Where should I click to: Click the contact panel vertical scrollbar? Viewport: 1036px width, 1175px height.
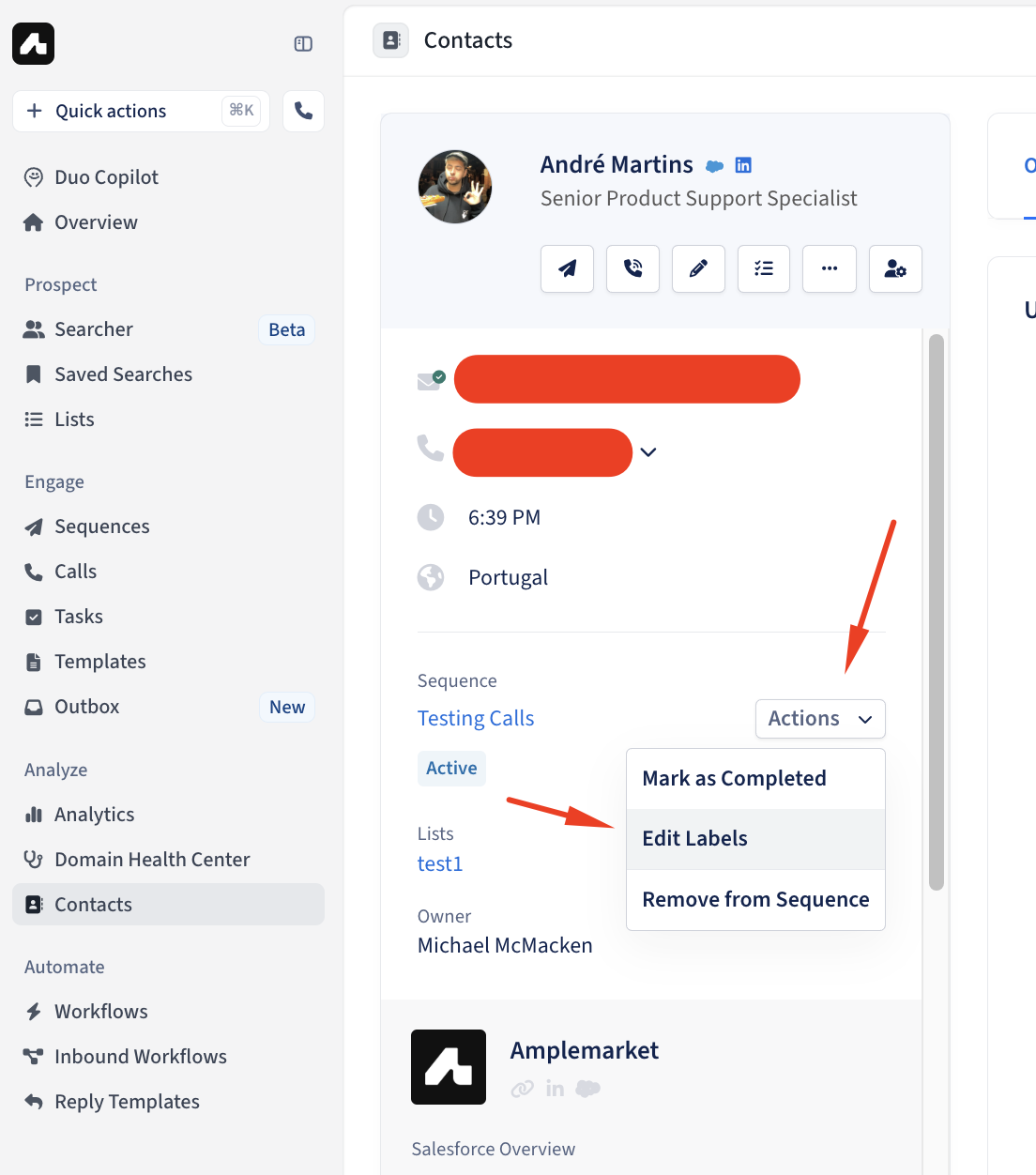click(x=936, y=612)
